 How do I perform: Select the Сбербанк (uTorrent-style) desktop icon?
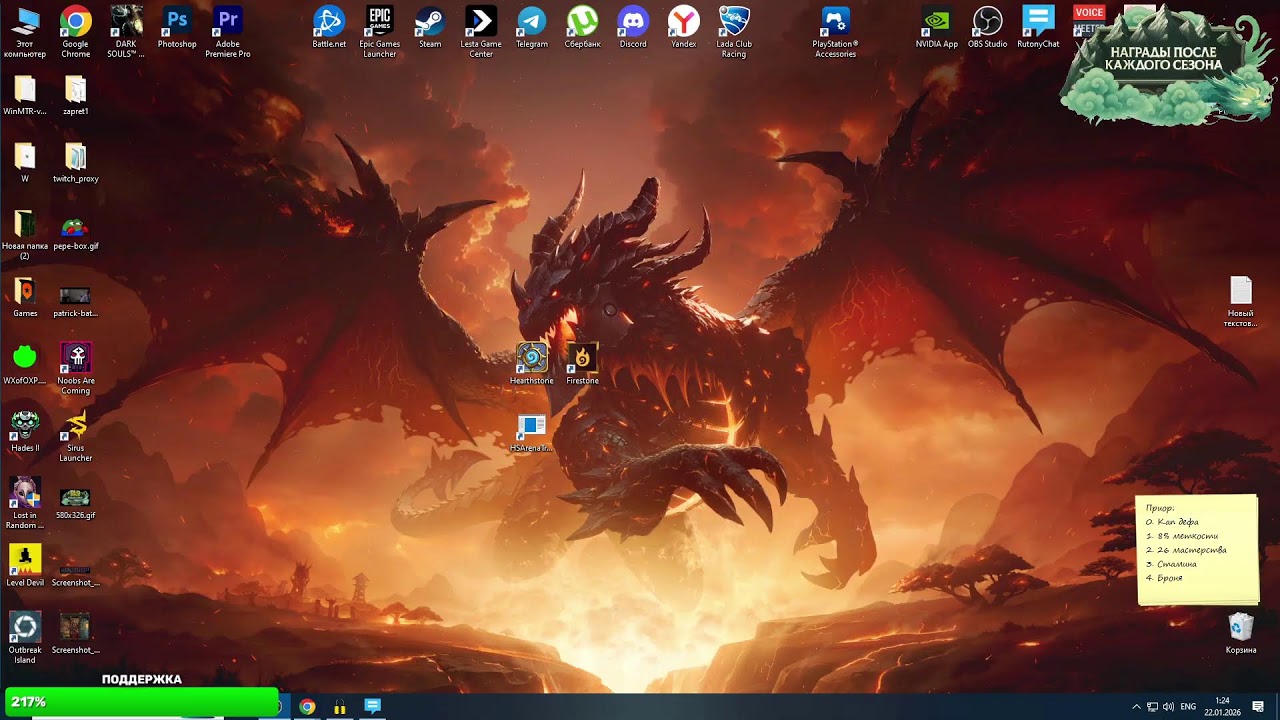[x=582, y=27]
